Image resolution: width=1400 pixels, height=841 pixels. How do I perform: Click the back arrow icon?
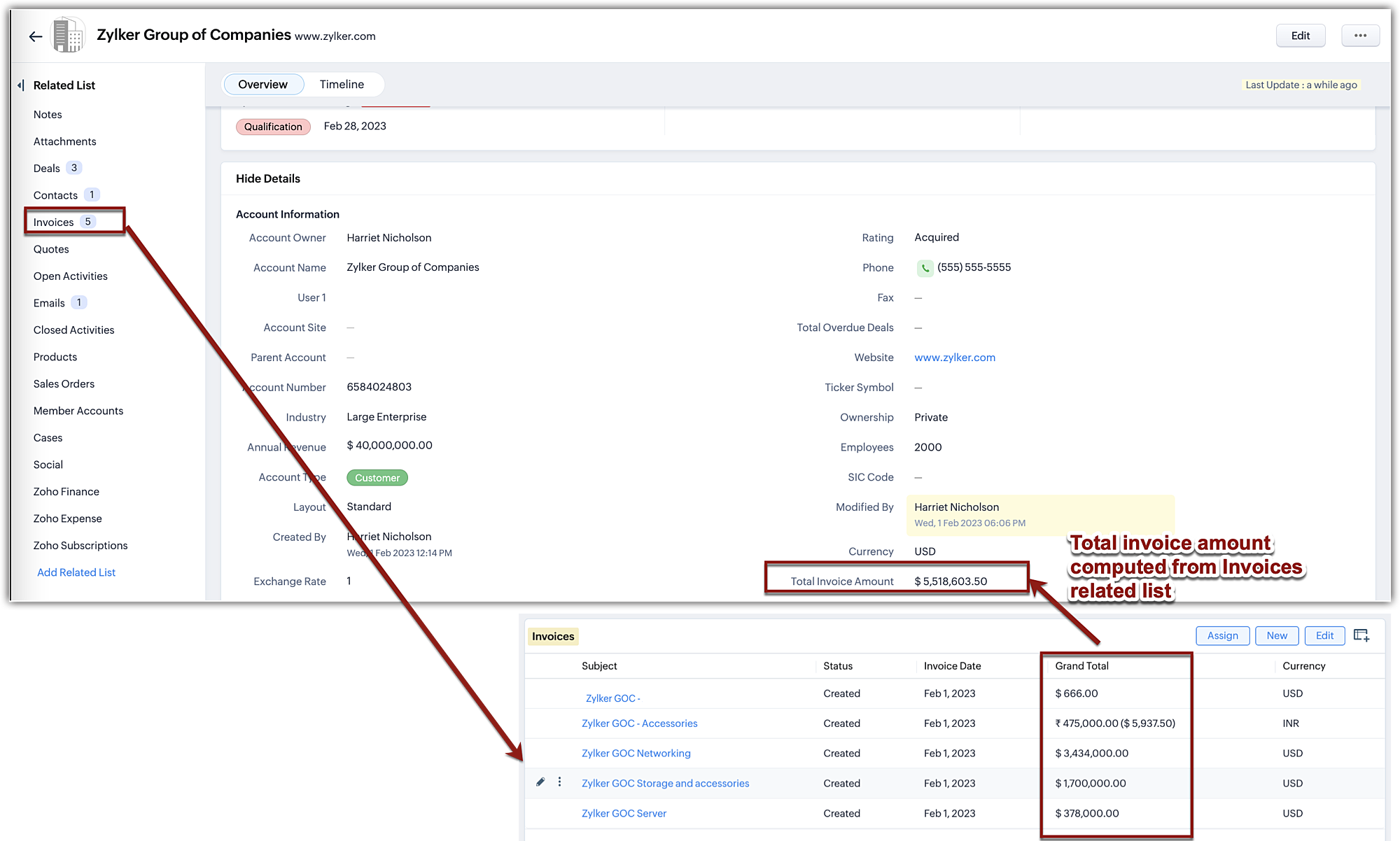click(x=36, y=36)
